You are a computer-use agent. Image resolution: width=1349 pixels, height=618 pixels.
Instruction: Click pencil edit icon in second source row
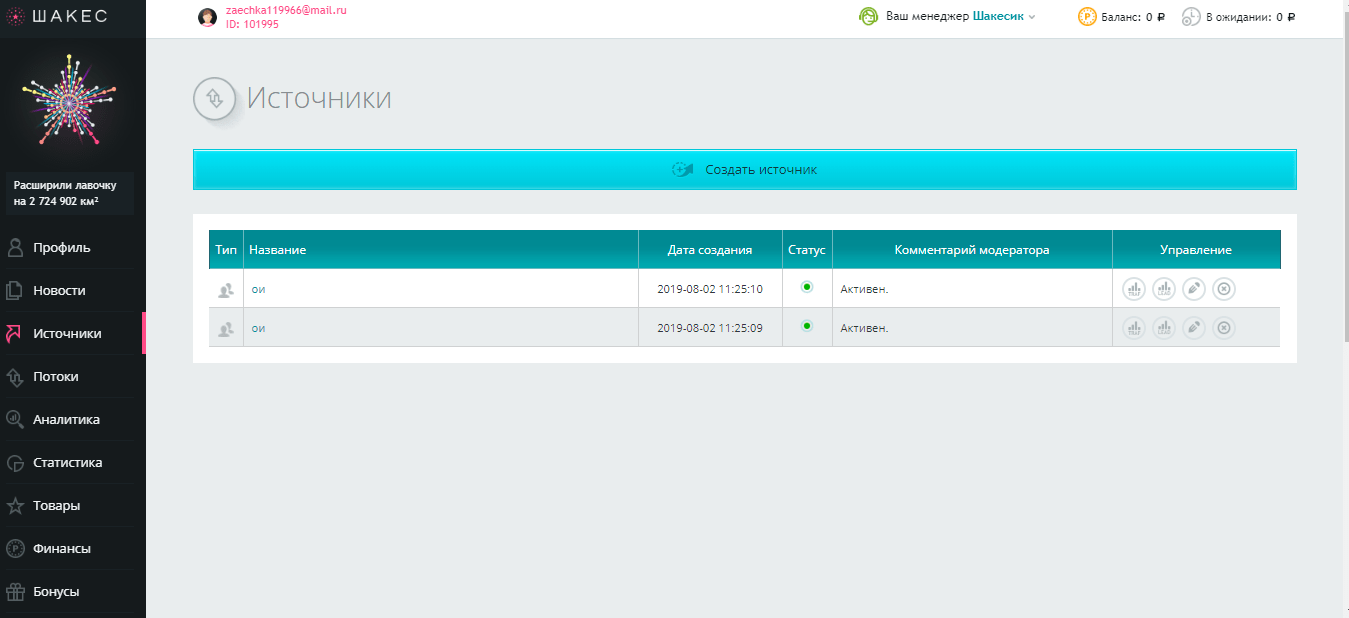1193,328
